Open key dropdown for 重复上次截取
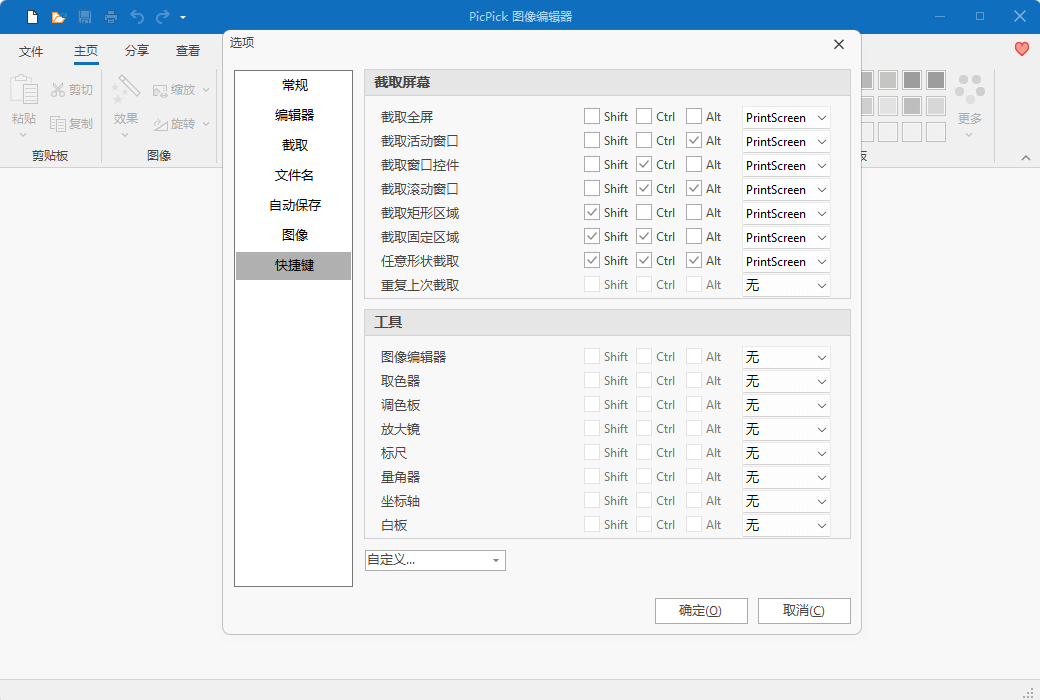1040x700 pixels. 786,285
